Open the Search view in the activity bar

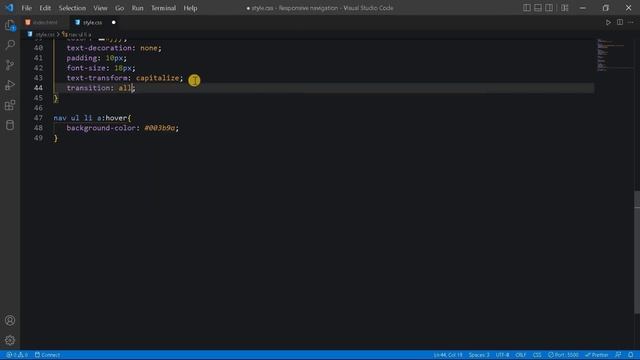(10, 45)
